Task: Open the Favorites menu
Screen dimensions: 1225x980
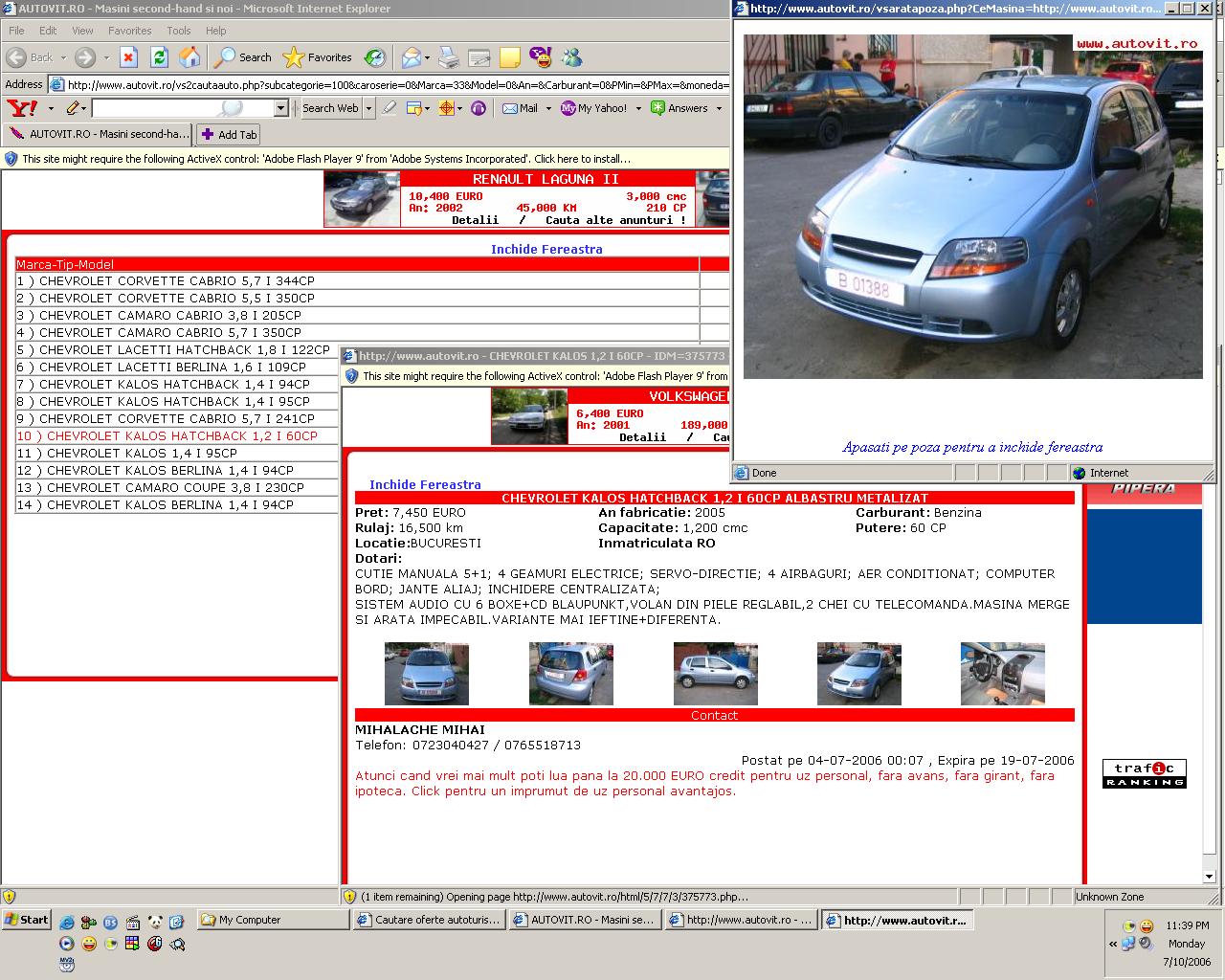Action: coord(129,31)
